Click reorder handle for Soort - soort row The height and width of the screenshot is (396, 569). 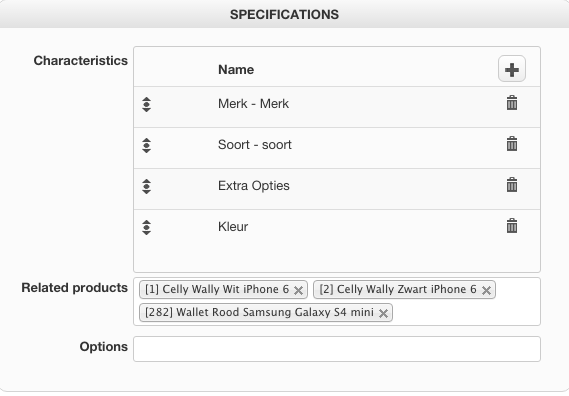click(x=146, y=146)
